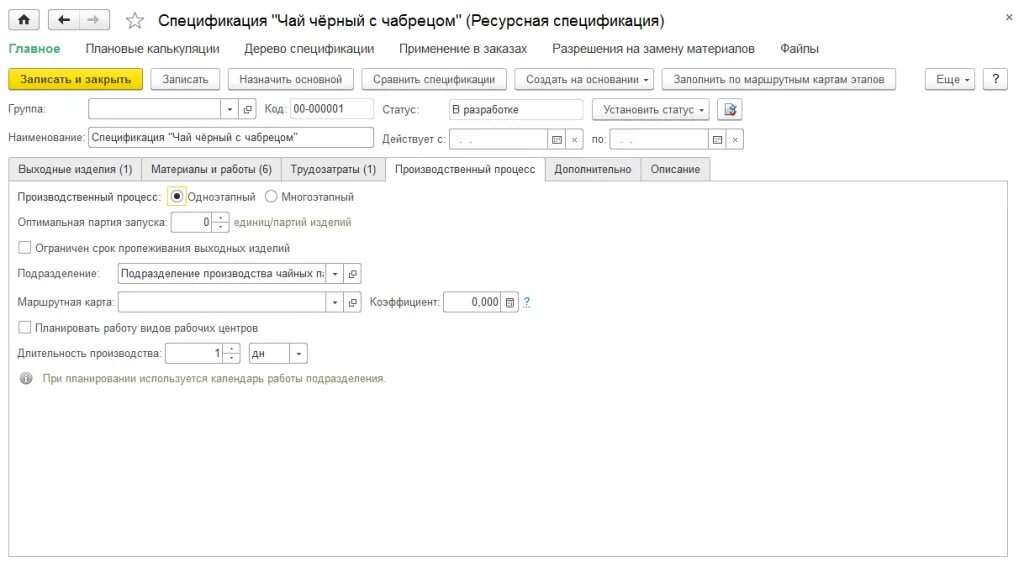Image resolution: width=1024 pixels, height=567 pixels.
Task: Clear the Действует с date field
Action: click(x=574, y=140)
